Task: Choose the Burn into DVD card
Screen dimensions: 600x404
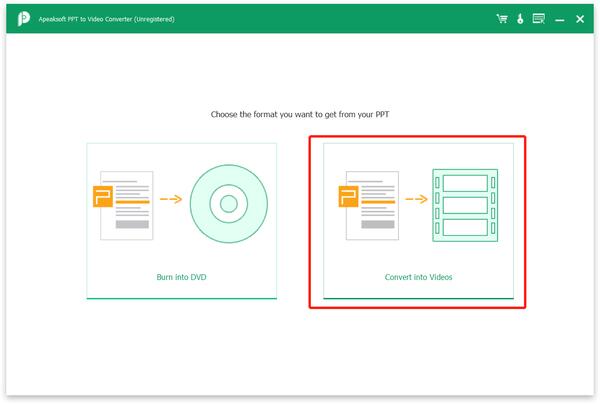Action: tap(182, 221)
